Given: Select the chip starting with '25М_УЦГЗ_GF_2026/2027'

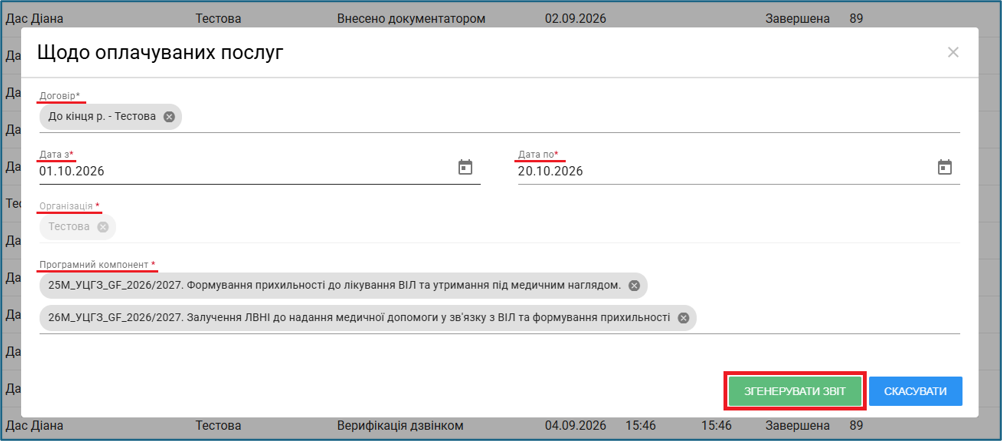Looking at the screenshot, I should [x=343, y=286].
